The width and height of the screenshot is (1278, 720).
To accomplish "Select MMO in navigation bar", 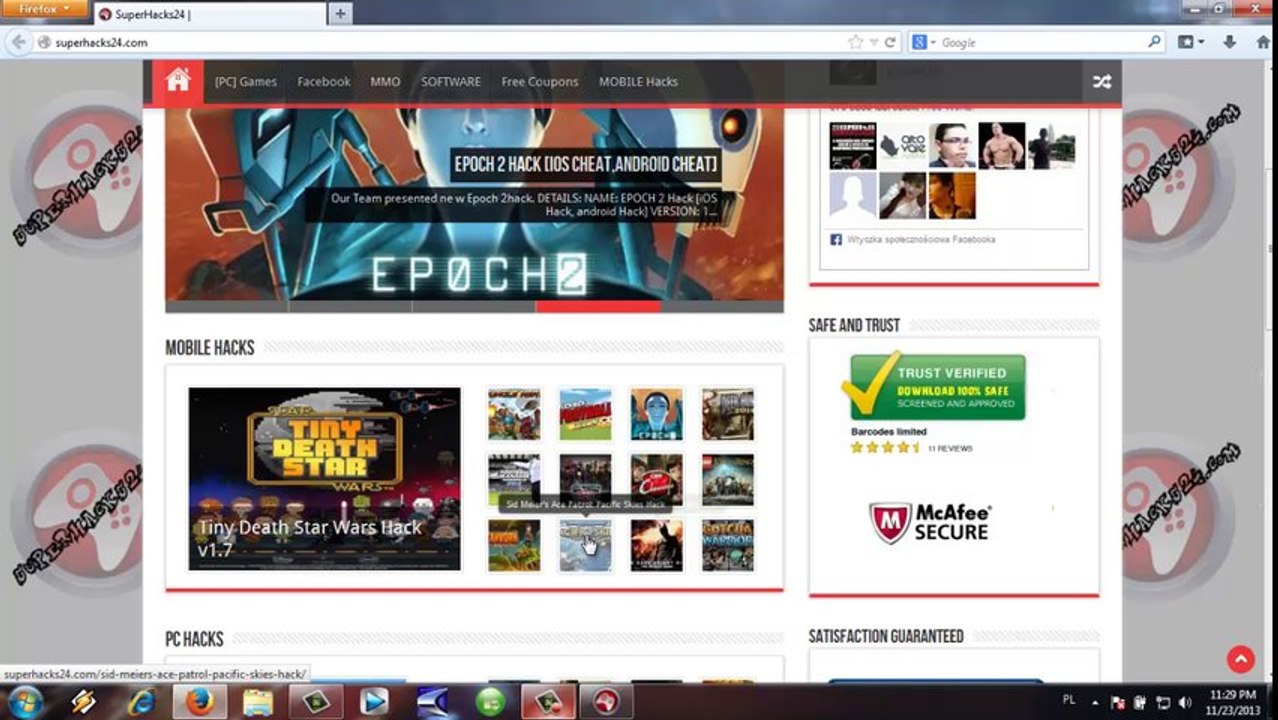I will 385,82.
